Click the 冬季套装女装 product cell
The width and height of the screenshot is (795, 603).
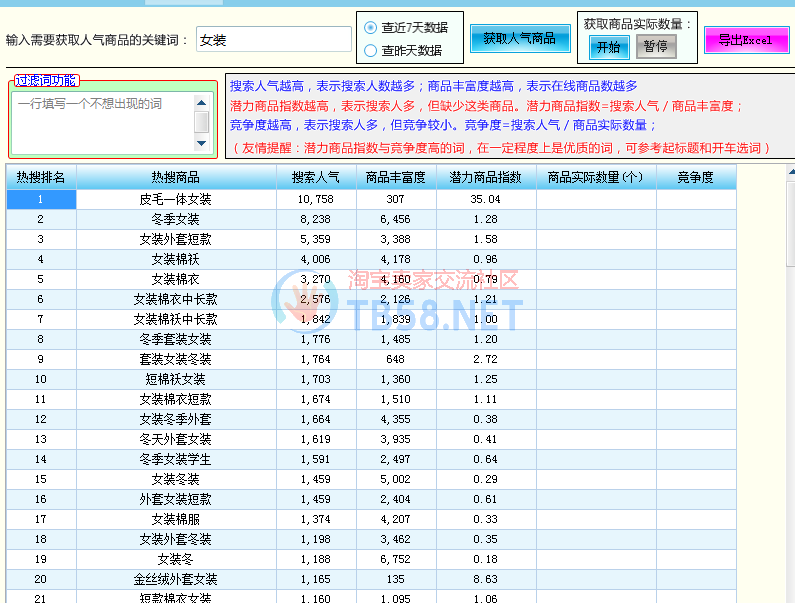point(176,339)
